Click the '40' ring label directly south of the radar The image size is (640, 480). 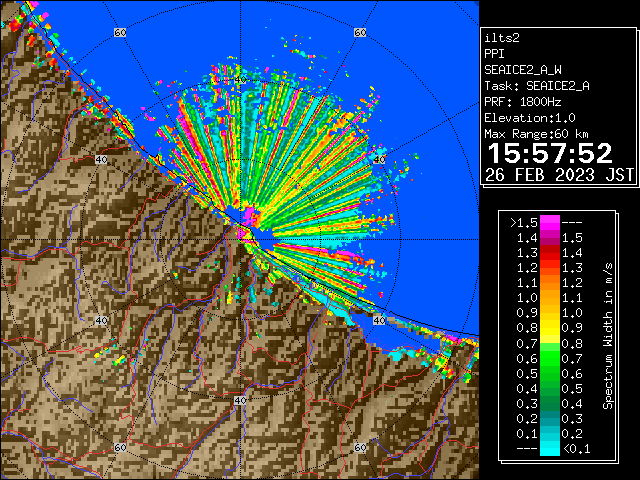pos(240,400)
